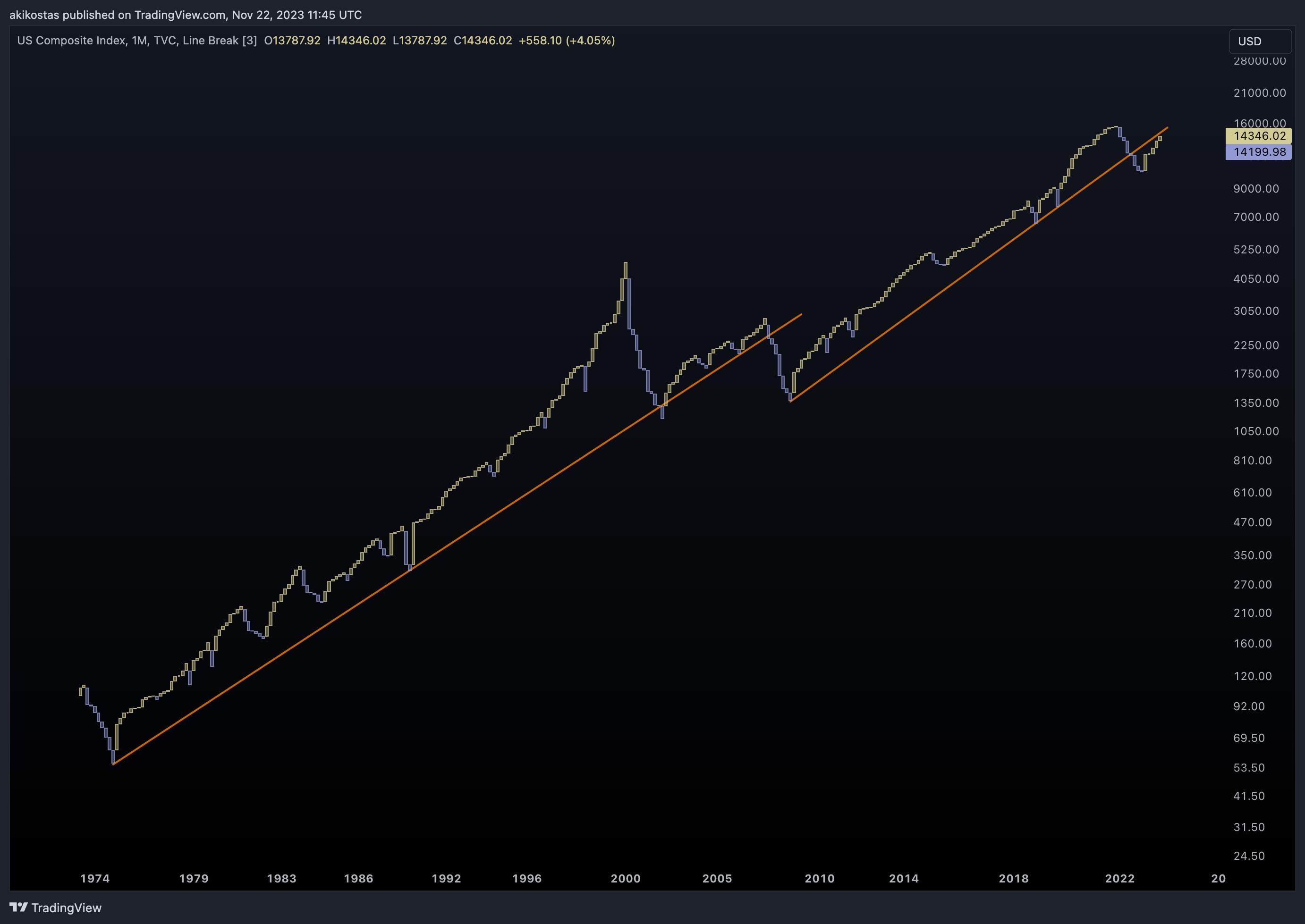Click the 2000 time axis label
1305x924 pixels.
click(626, 878)
